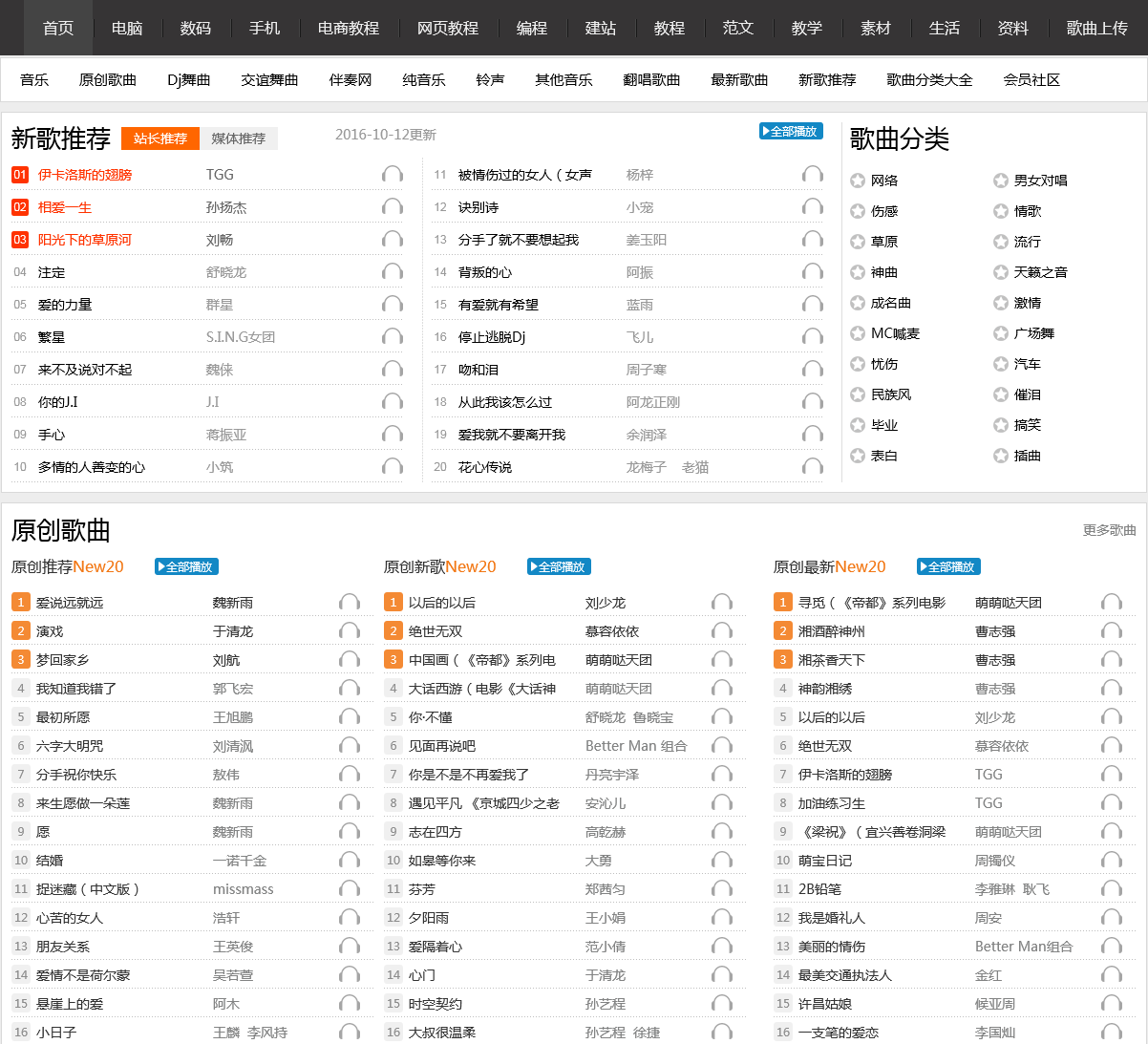1148x1044 pixels.
Task: Click artist 周擉仪 for 萌宝日记
Action: (995, 861)
